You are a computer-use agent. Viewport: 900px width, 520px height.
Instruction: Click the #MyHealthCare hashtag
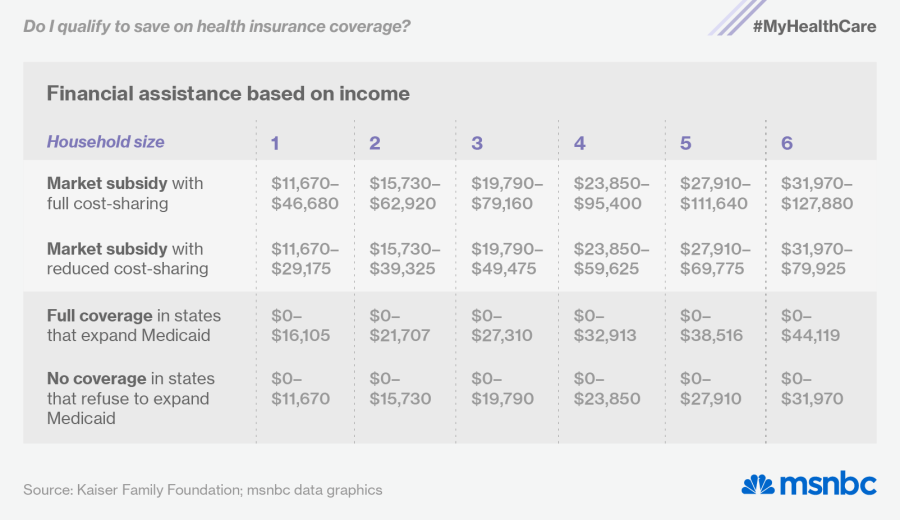tap(813, 27)
